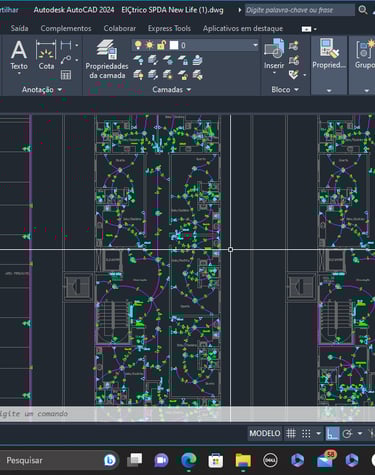
Task: Click the leader line annotation icon
Action: [66, 60]
